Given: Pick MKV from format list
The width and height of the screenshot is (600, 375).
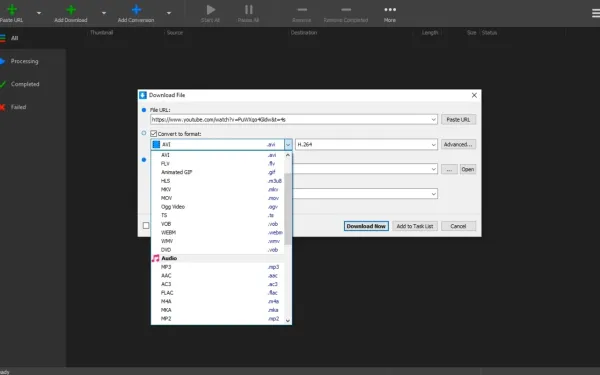Looking at the screenshot, I should click(218, 189).
